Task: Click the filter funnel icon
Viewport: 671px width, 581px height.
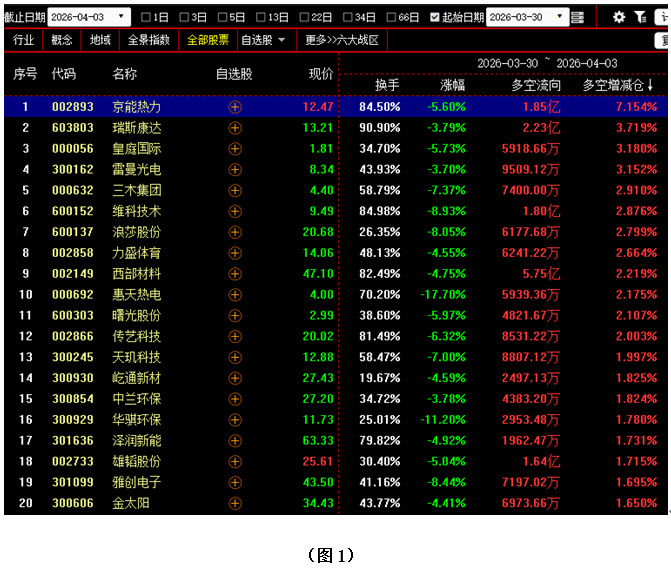Action: tap(640, 17)
